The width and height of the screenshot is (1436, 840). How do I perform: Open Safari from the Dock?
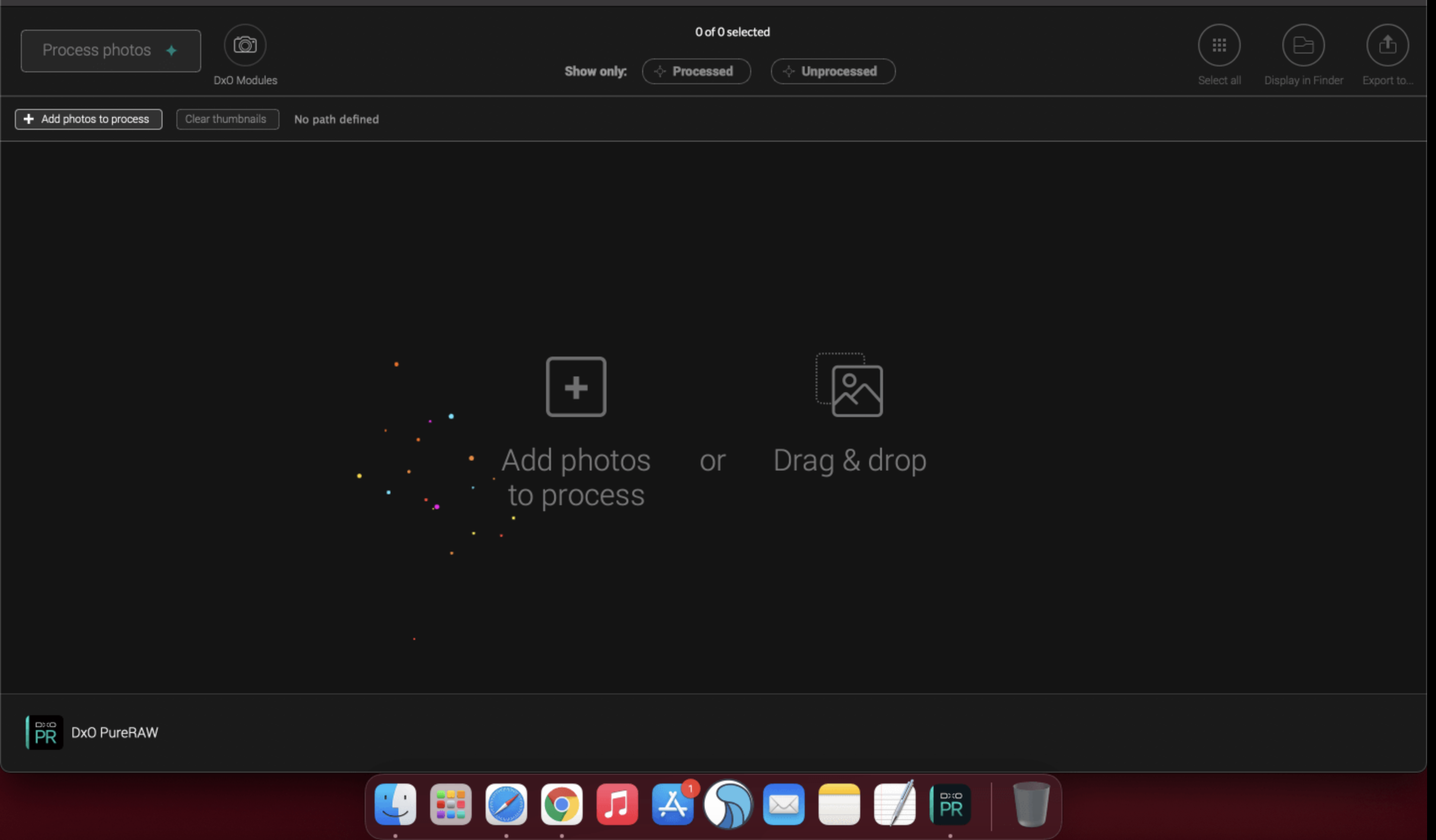coord(506,804)
